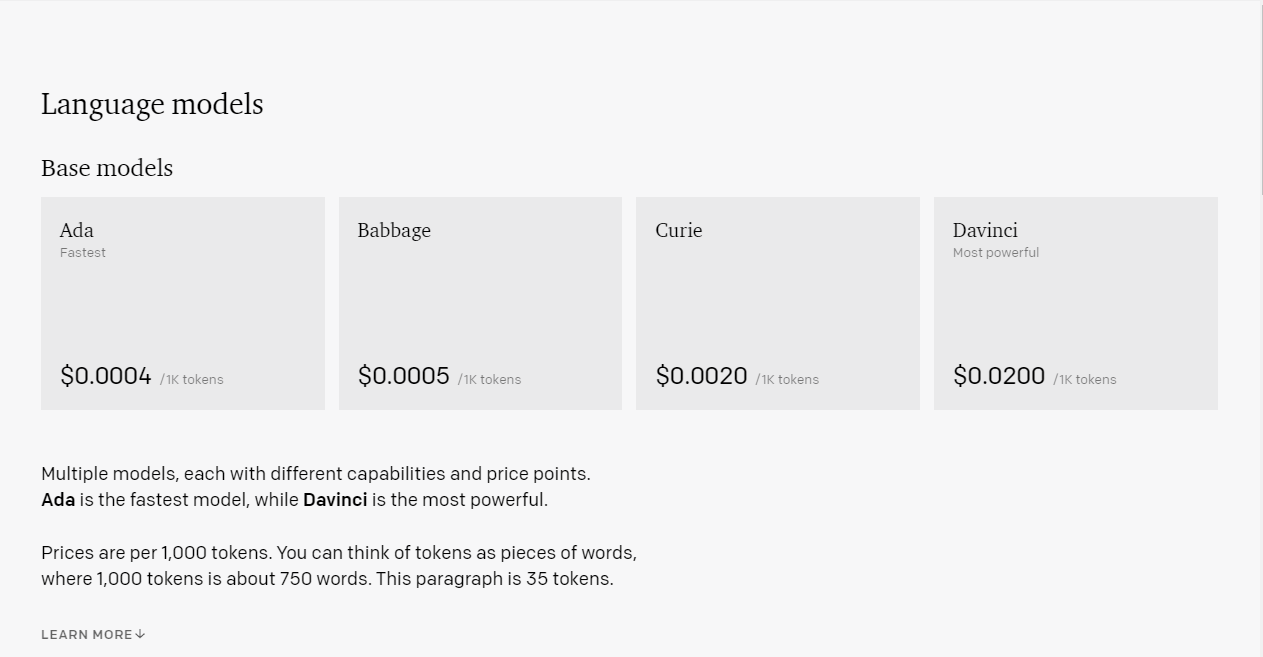Select the Babbage model card
1263x657 pixels.
[x=480, y=303]
